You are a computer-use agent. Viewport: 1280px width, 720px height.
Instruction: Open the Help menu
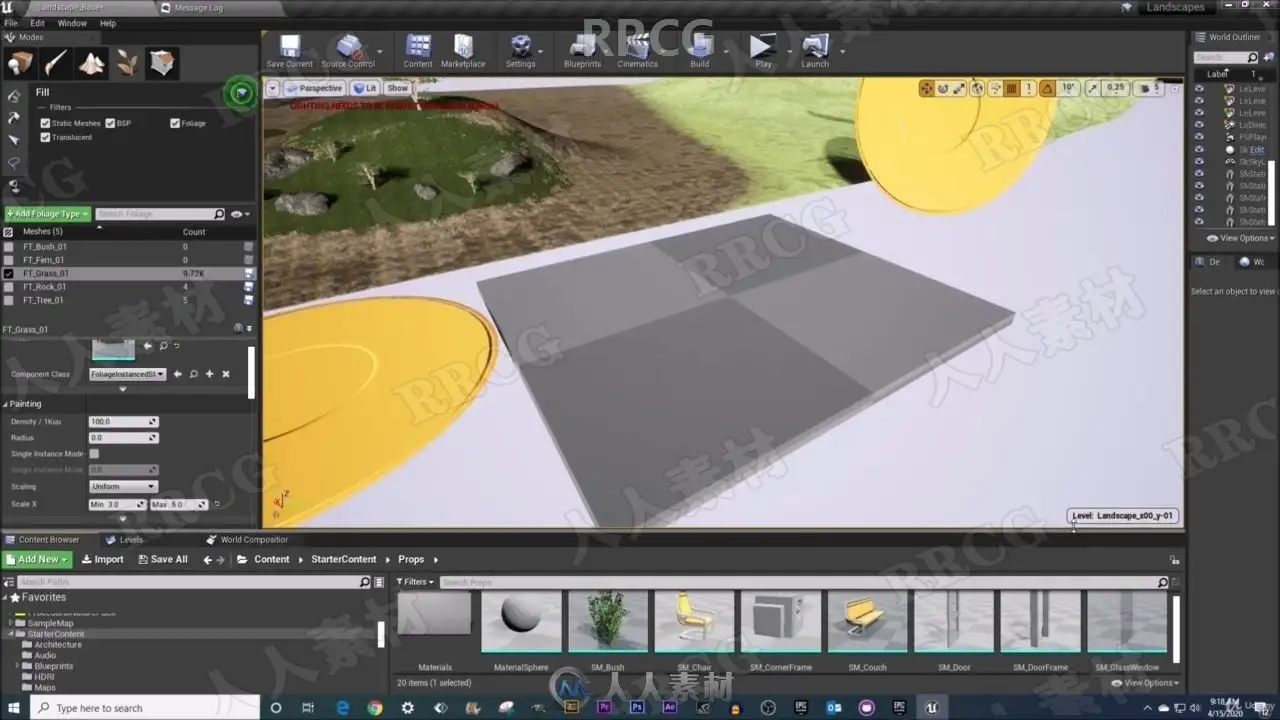(x=108, y=23)
